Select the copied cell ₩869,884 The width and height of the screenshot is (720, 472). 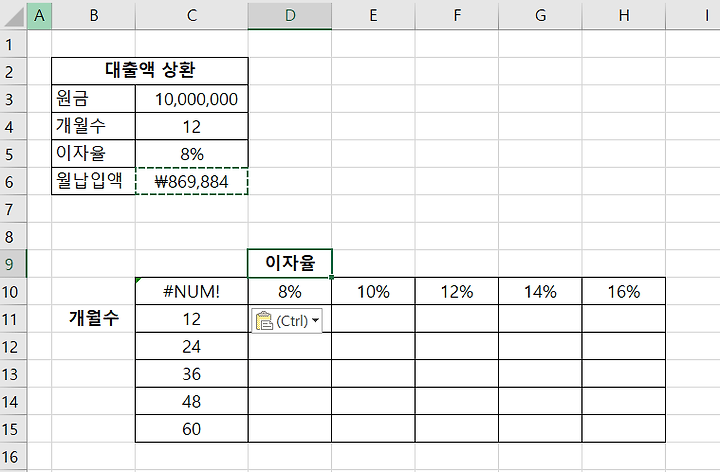tap(191, 181)
